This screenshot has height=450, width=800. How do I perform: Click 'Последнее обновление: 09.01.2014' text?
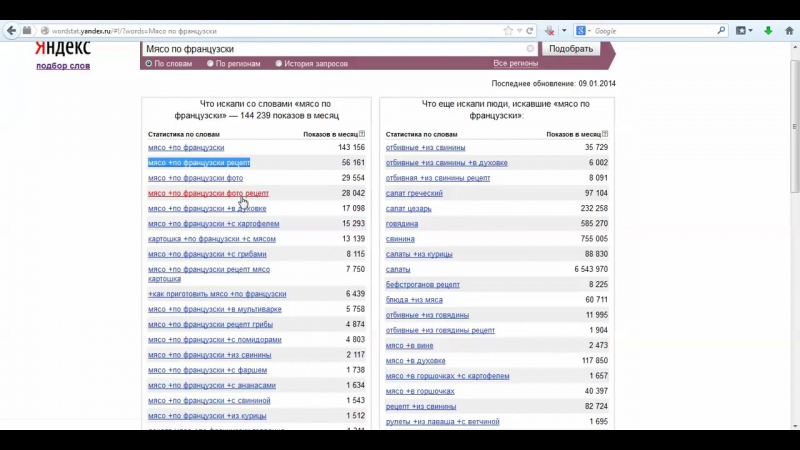(554, 84)
